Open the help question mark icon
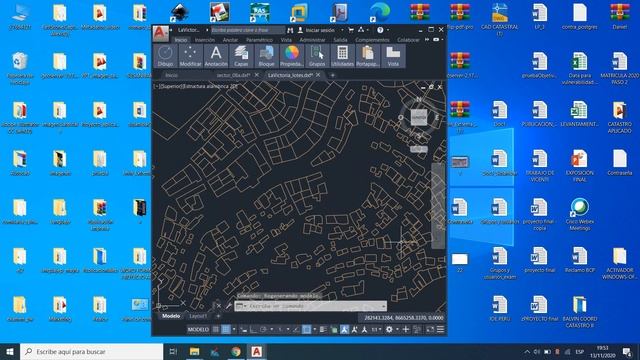Screen dimensions: 640x360 (x=380, y=30)
